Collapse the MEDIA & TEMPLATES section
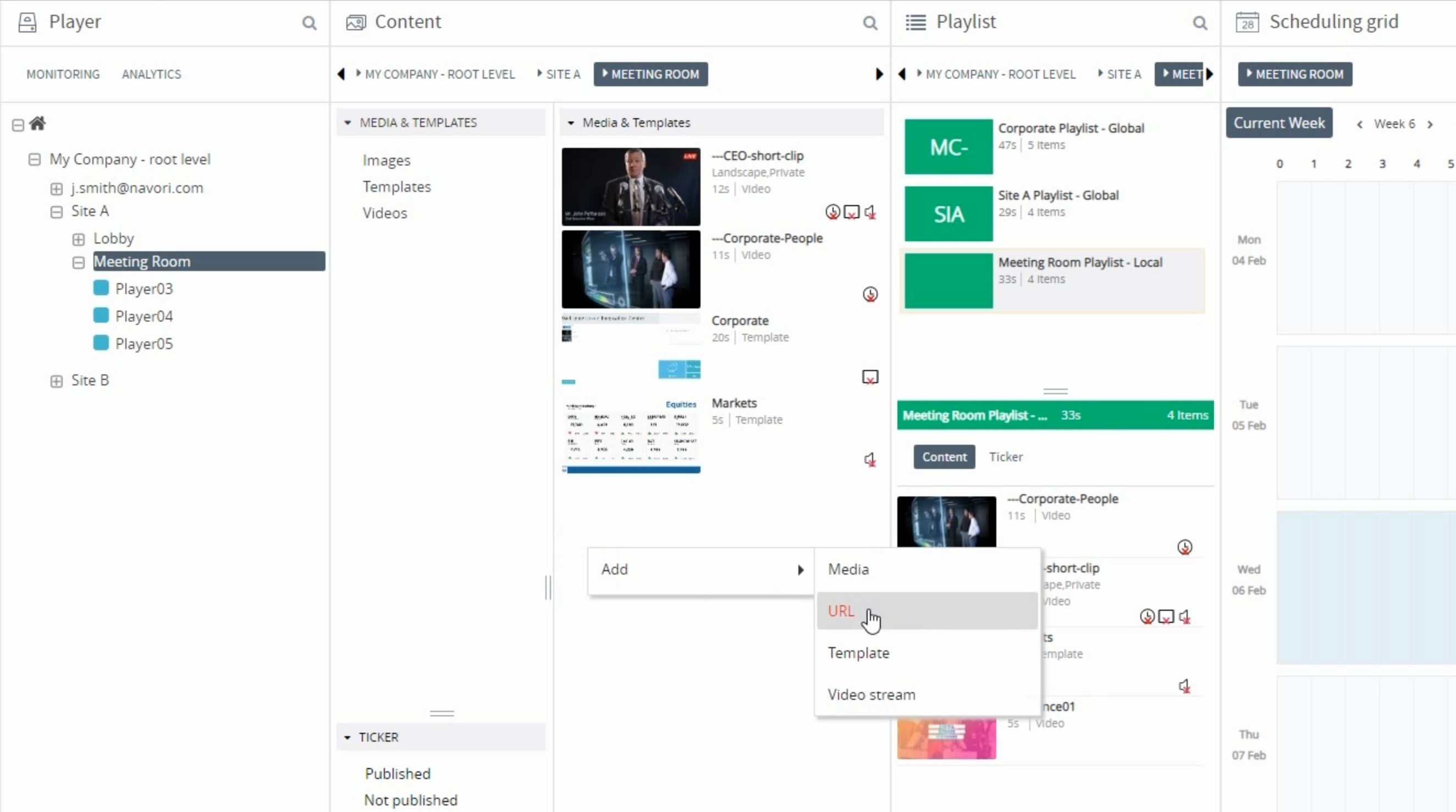The image size is (1456, 812). coord(347,122)
